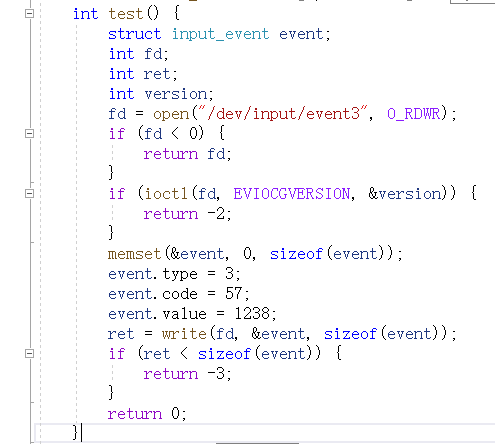This screenshot has height=444, width=495.
Task: Click the int version declaration
Action: point(161,94)
